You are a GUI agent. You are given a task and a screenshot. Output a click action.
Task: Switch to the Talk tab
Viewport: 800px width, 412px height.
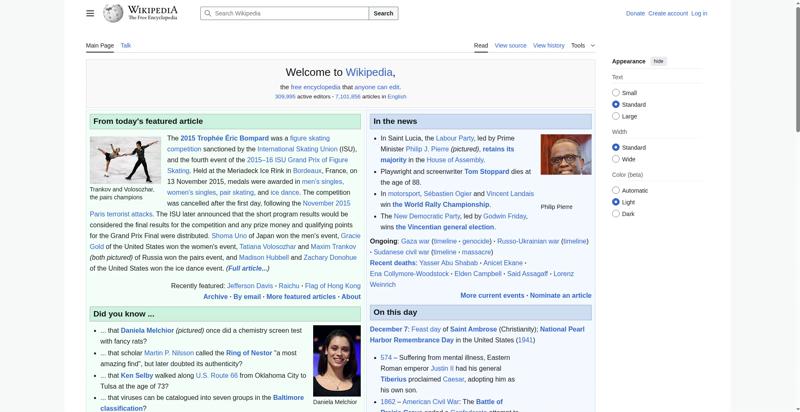(x=126, y=45)
